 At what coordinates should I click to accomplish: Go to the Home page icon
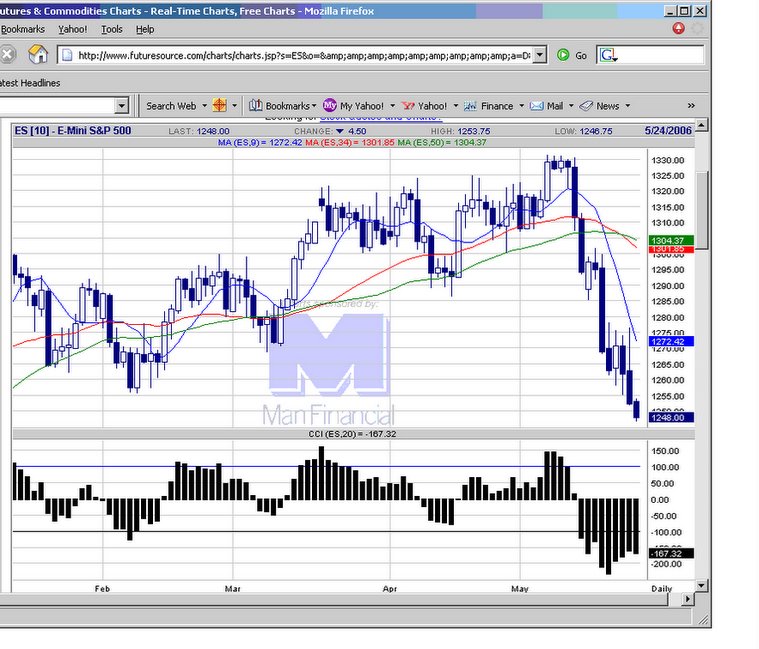pos(38,54)
